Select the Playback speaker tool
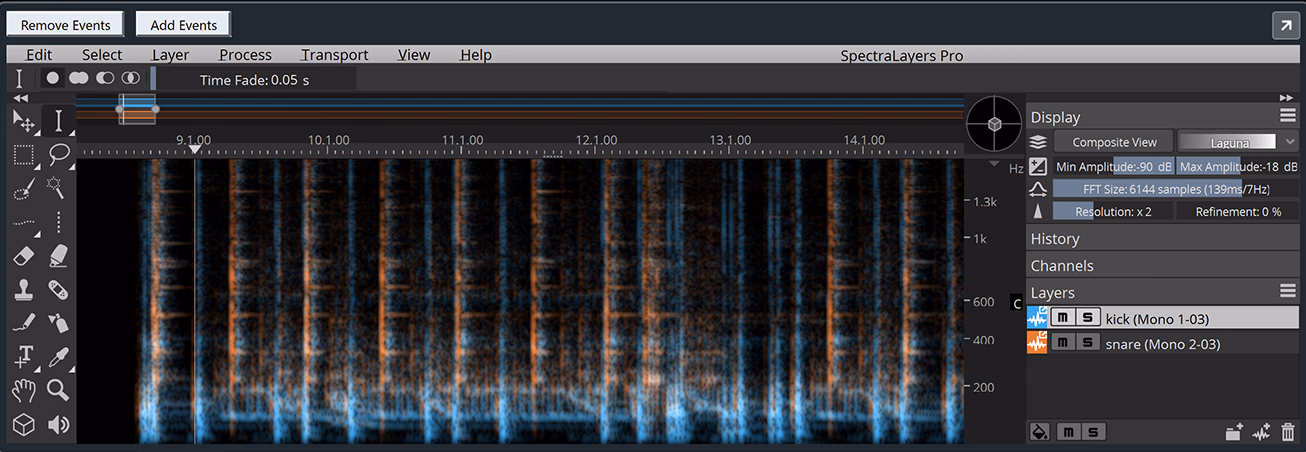The image size is (1306, 452). 58,424
